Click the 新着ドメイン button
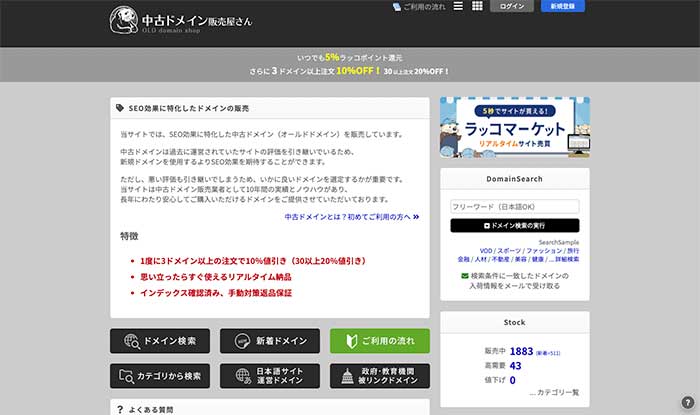 point(270,341)
